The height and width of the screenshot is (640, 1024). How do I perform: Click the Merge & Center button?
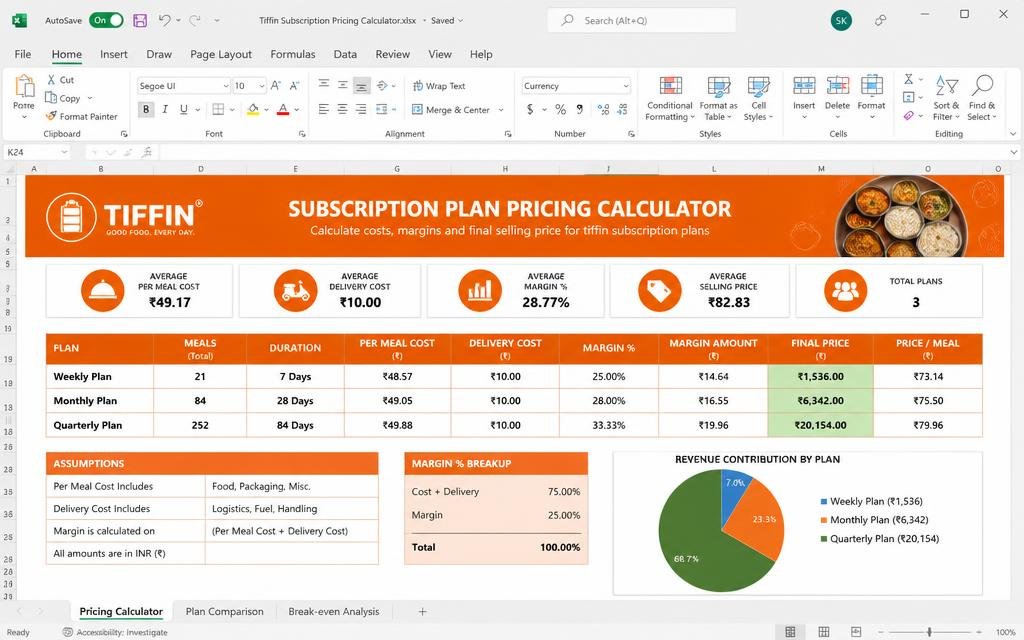pos(451,110)
